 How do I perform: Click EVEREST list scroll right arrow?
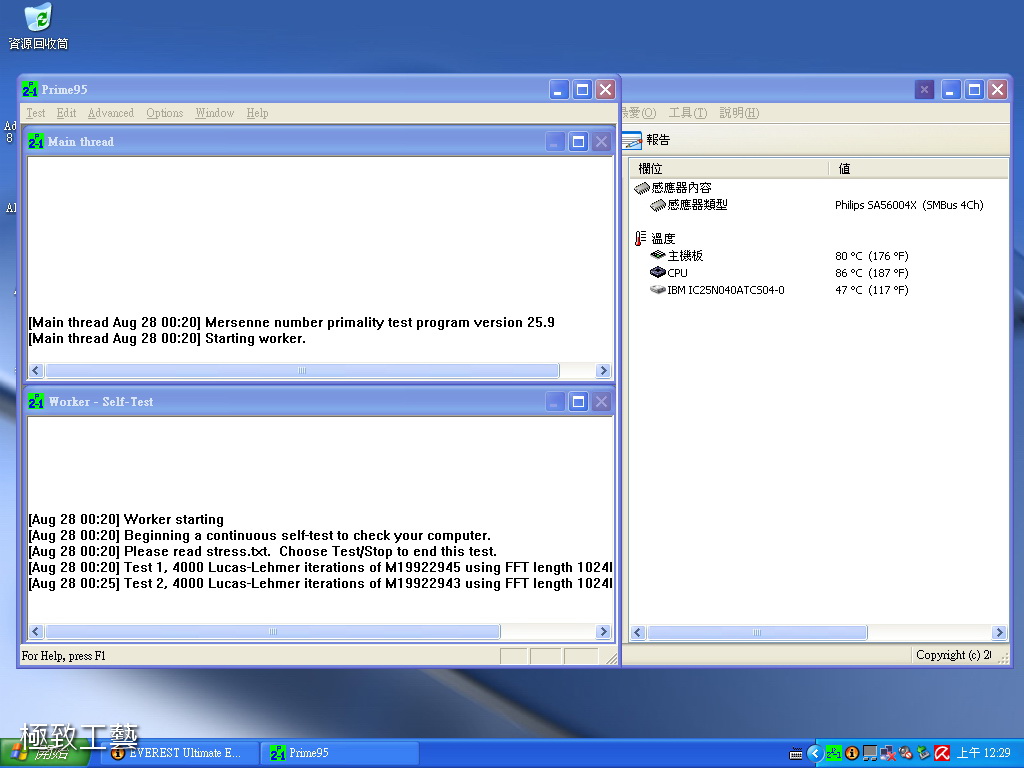click(x=999, y=632)
